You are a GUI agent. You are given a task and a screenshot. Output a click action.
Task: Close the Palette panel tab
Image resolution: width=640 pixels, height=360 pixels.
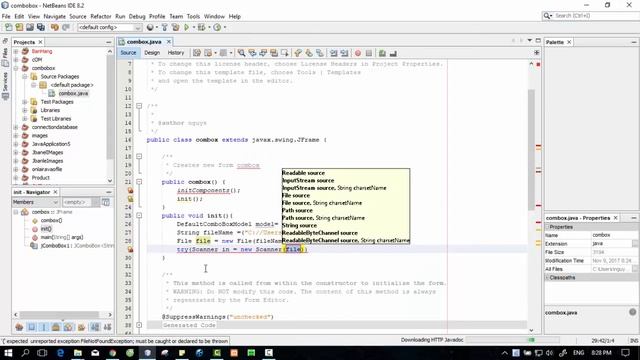tap(569, 42)
